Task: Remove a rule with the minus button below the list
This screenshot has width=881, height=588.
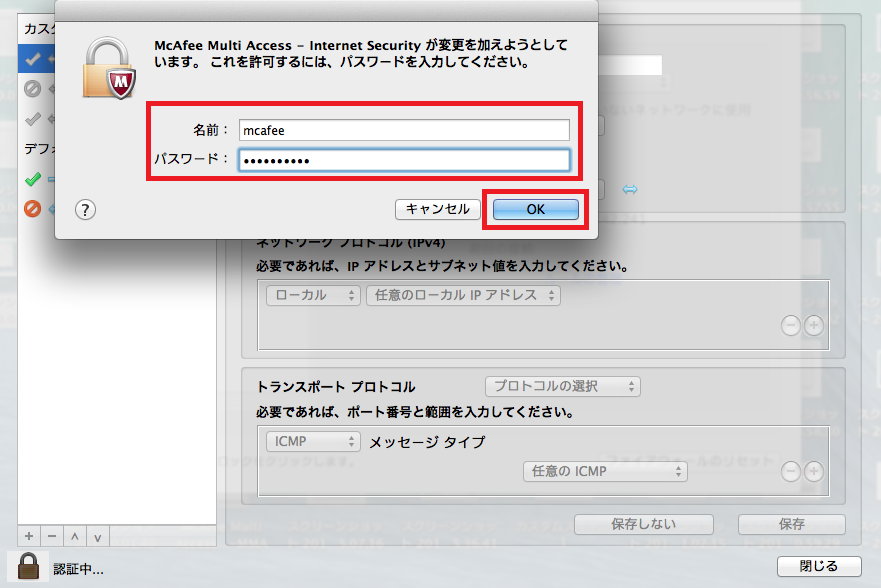Action: tap(52, 536)
